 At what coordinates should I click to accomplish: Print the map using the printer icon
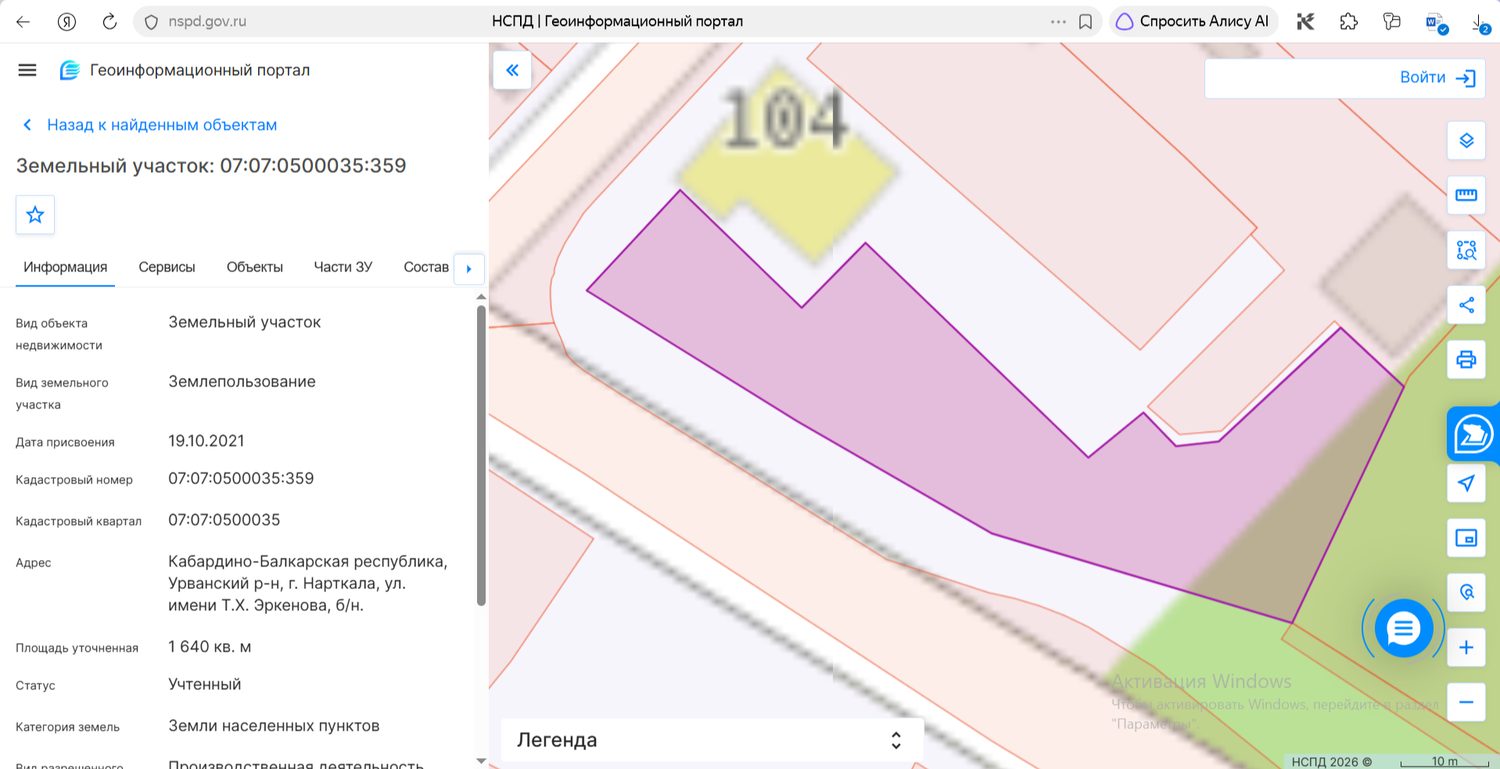[x=1466, y=359]
